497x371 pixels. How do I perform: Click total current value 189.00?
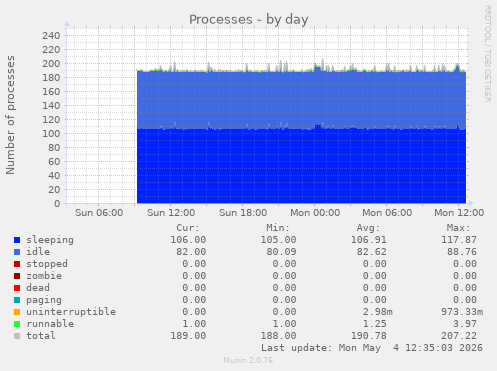click(188, 336)
